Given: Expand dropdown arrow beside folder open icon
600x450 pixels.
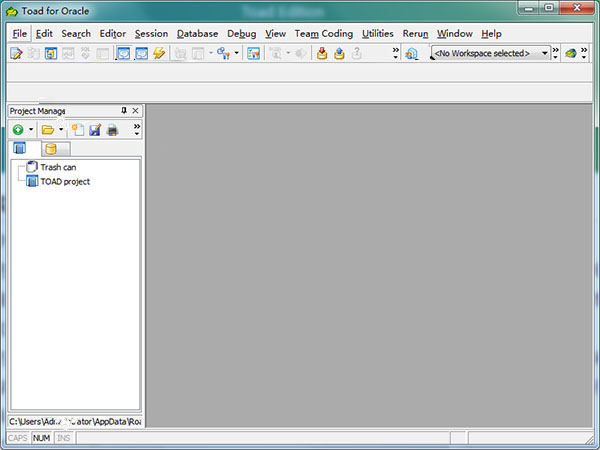Looking at the screenshot, I should pyautogui.click(x=61, y=130).
